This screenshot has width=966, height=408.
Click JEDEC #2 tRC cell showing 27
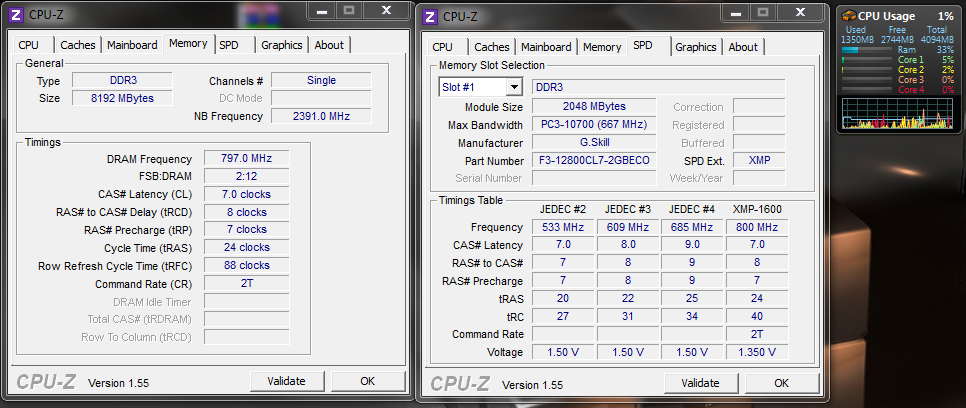563,316
